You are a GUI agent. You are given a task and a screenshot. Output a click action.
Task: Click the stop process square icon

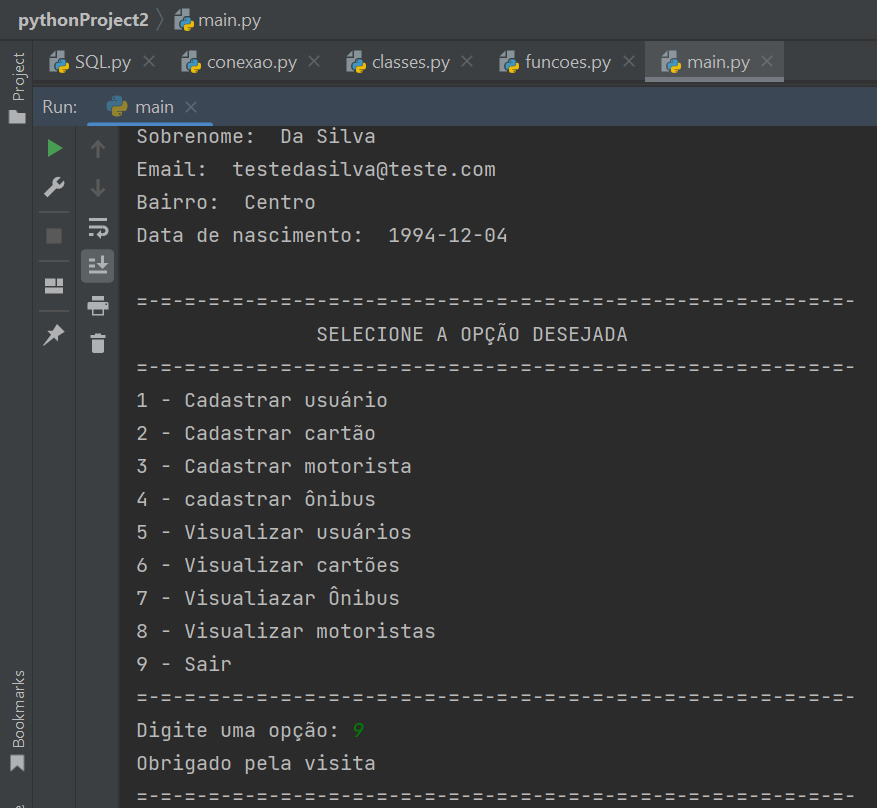(x=54, y=236)
